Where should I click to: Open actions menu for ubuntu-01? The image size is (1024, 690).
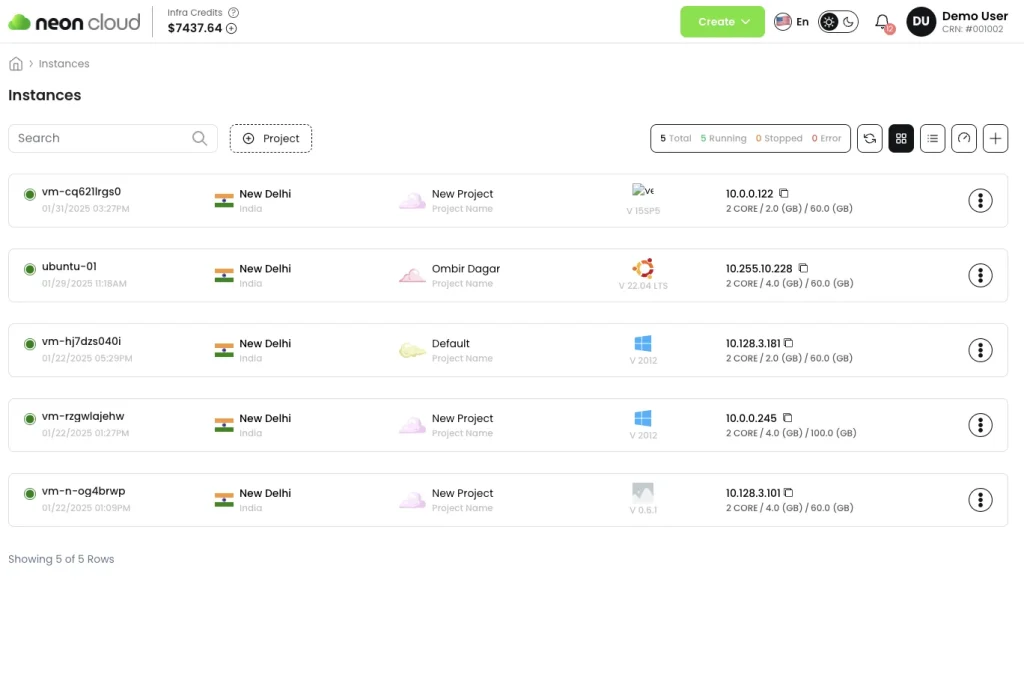(980, 275)
